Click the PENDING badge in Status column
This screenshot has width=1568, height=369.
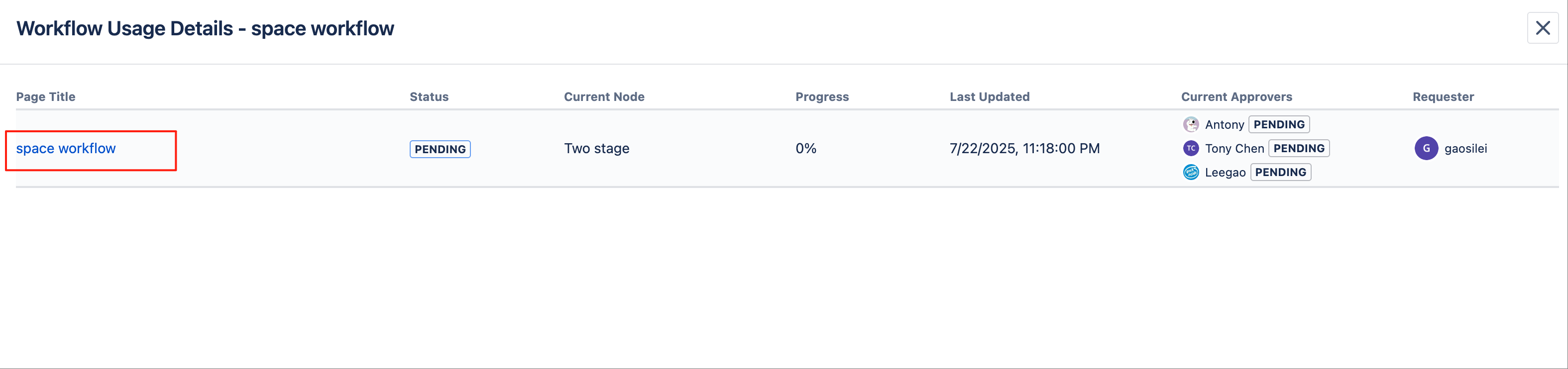pyautogui.click(x=440, y=150)
